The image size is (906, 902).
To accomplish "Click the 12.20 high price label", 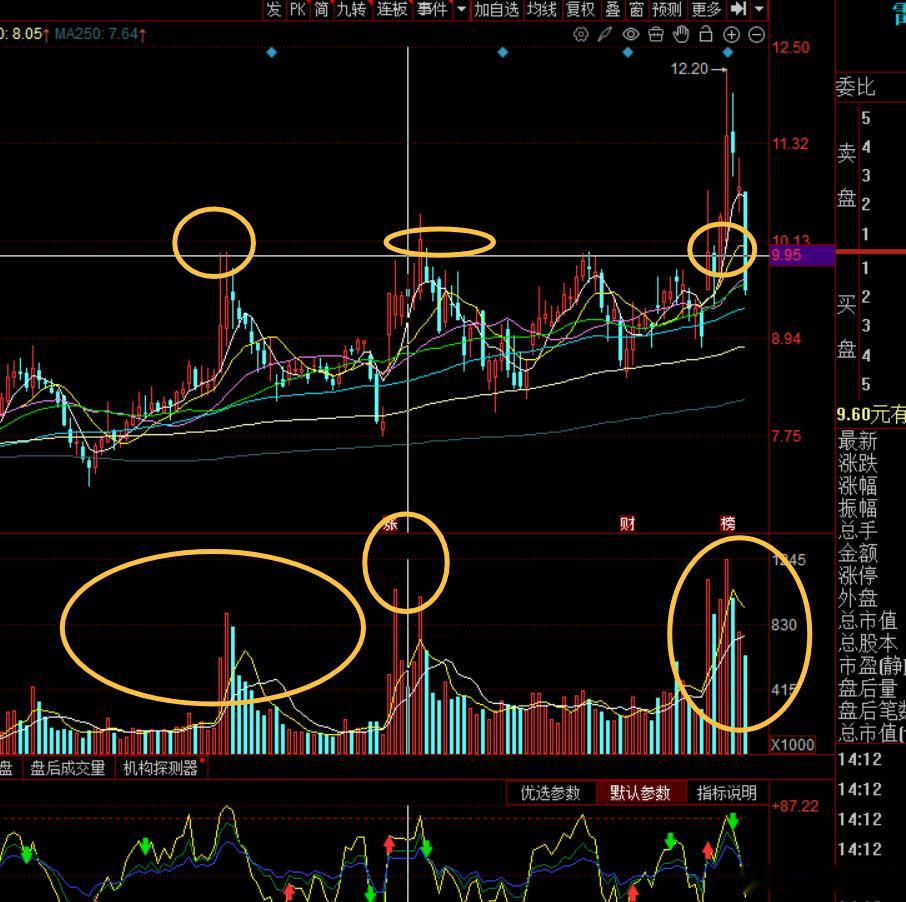I will (x=689, y=69).
